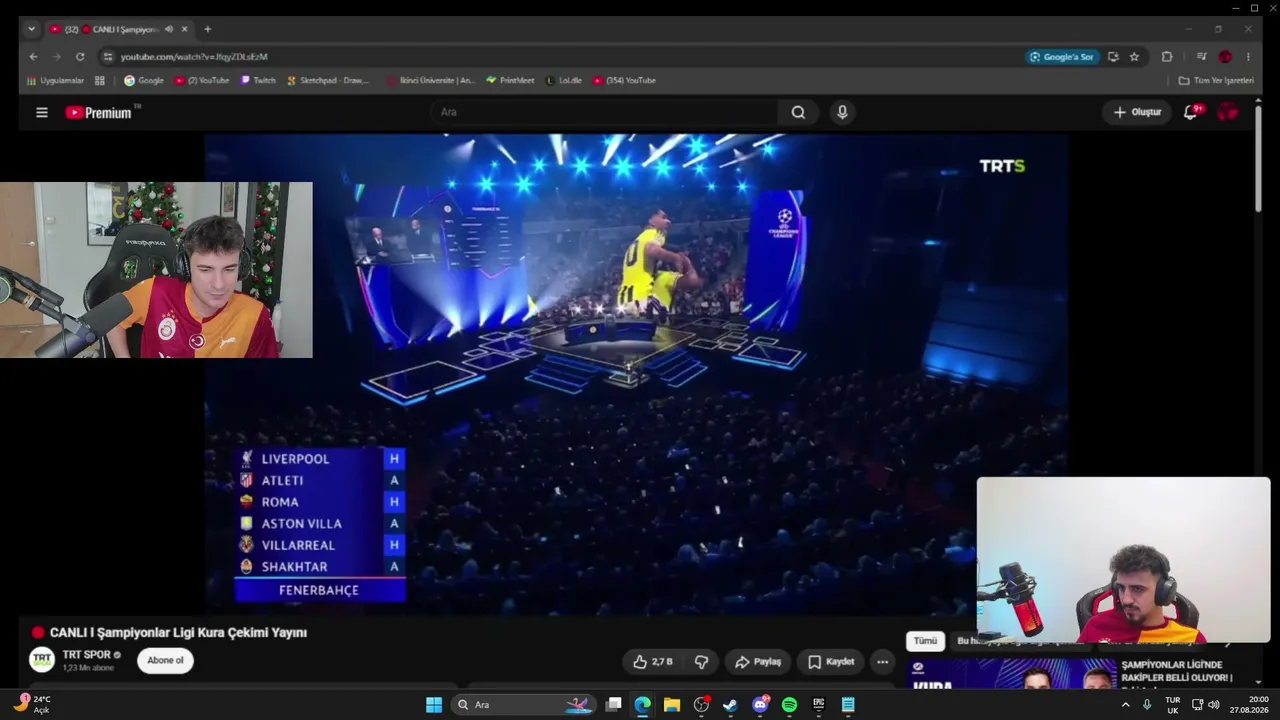Go back in browser history

coord(34,57)
